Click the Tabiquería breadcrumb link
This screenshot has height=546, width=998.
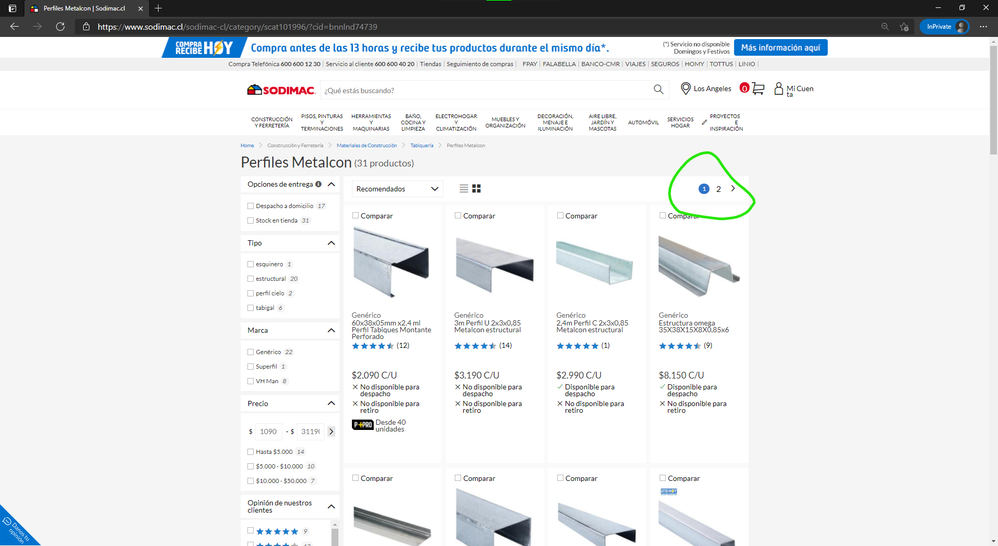coord(422,145)
